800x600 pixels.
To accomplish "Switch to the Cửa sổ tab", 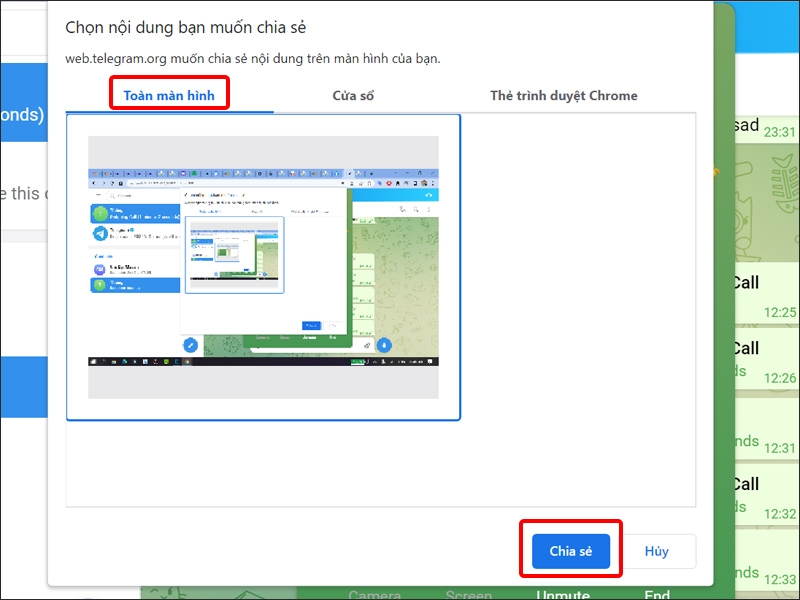I will pyautogui.click(x=353, y=95).
